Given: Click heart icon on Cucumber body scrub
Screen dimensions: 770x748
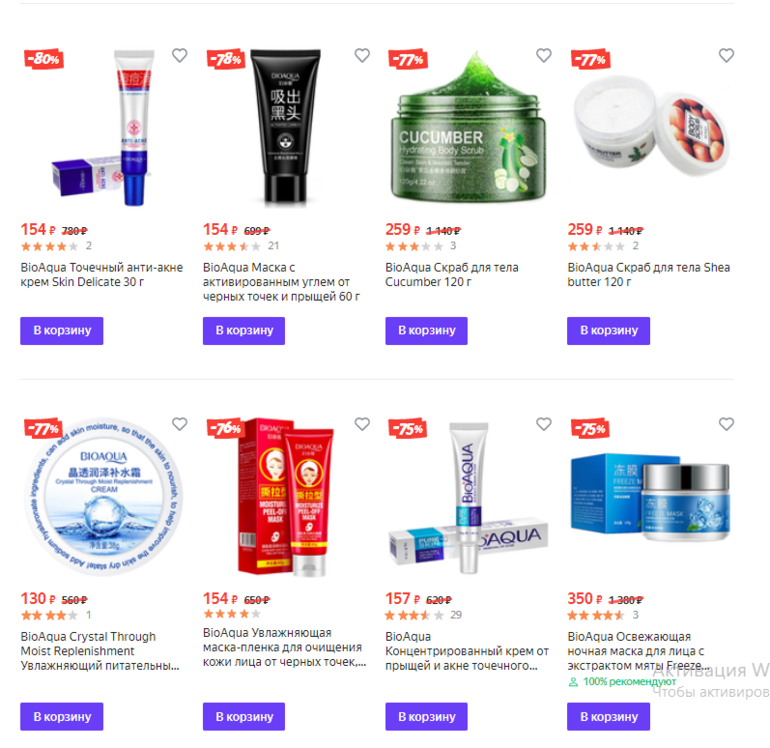Looking at the screenshot, I should [544, 55].
